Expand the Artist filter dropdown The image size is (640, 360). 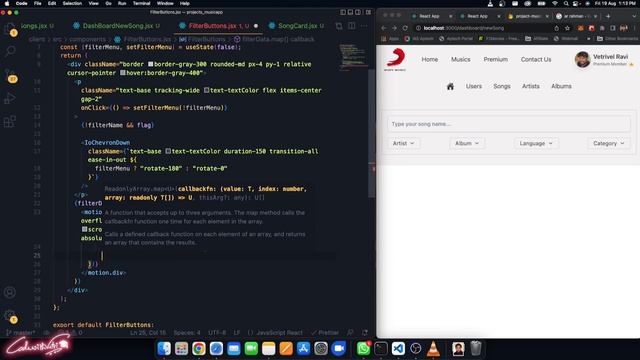tap(403, 143)
